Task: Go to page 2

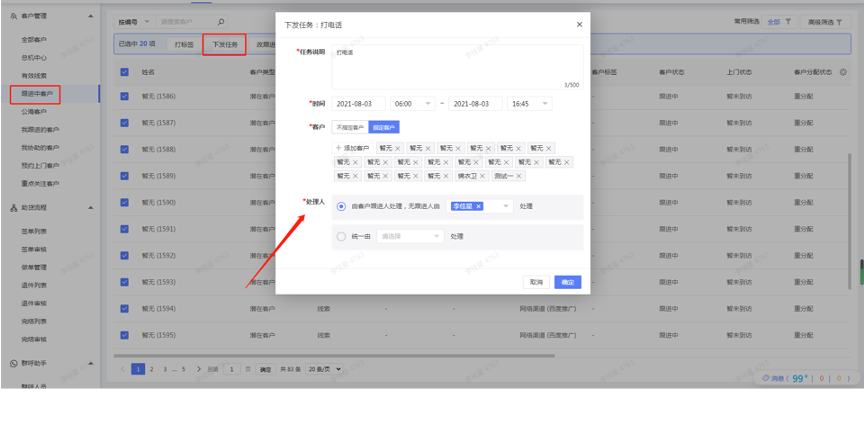Action: [151, 369]
